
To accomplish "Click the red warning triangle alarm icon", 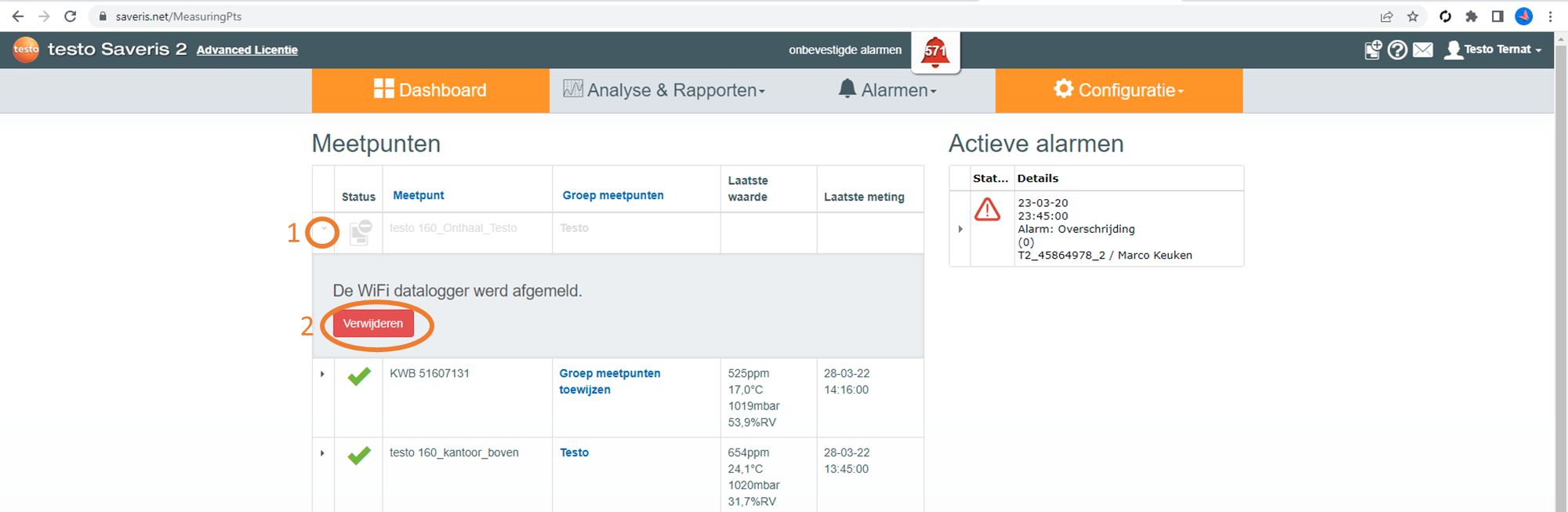I will coord(987,209).
